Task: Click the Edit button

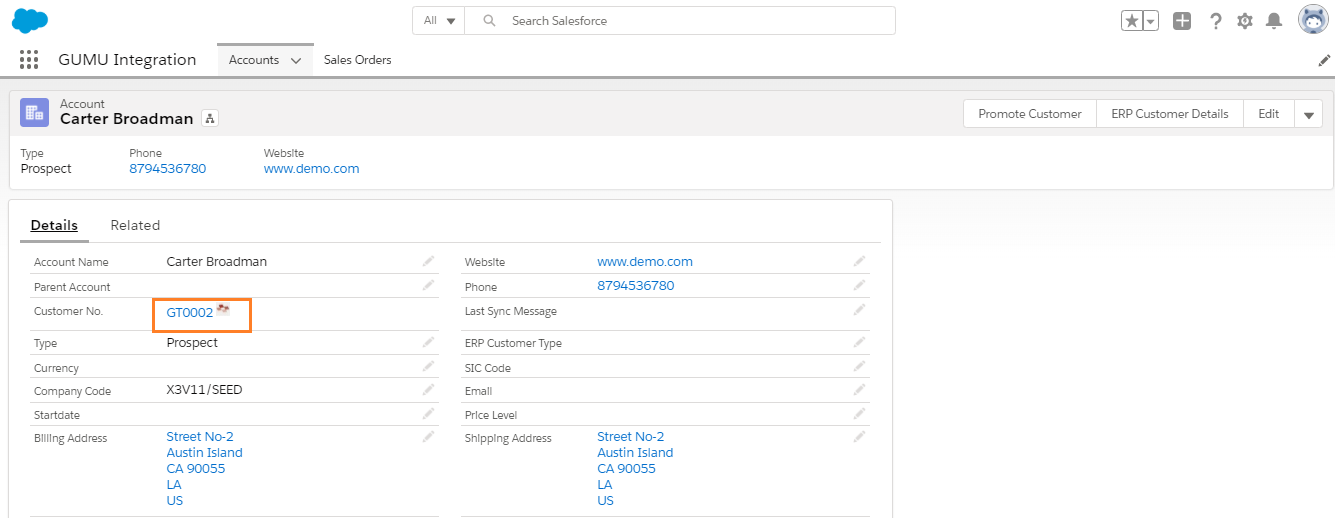Action: click(1269, 114)
